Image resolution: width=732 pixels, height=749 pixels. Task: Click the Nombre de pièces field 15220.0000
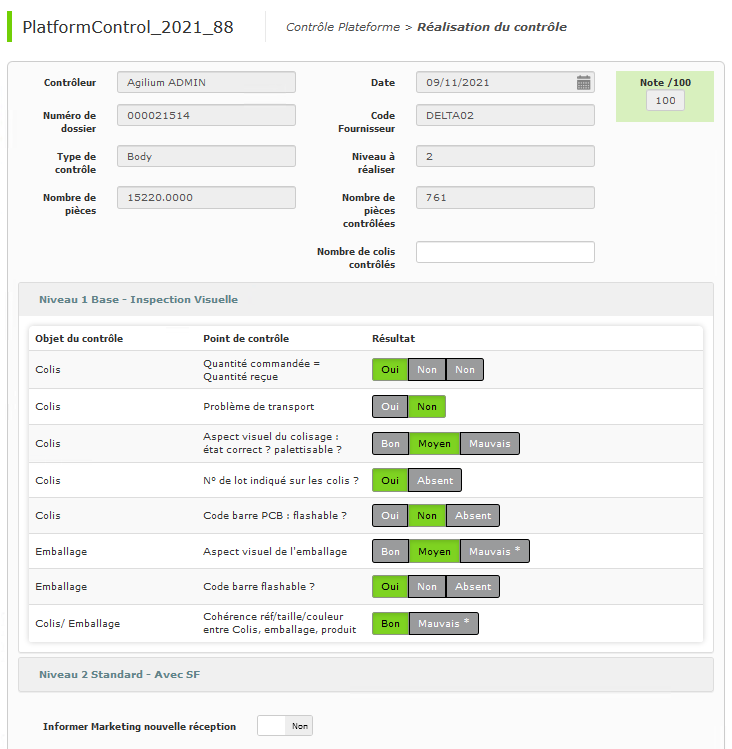click(x=206, y=197)
